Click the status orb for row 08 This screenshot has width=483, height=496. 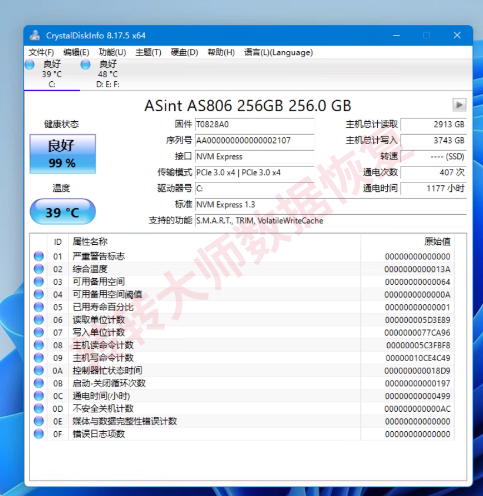click(39, 345)
